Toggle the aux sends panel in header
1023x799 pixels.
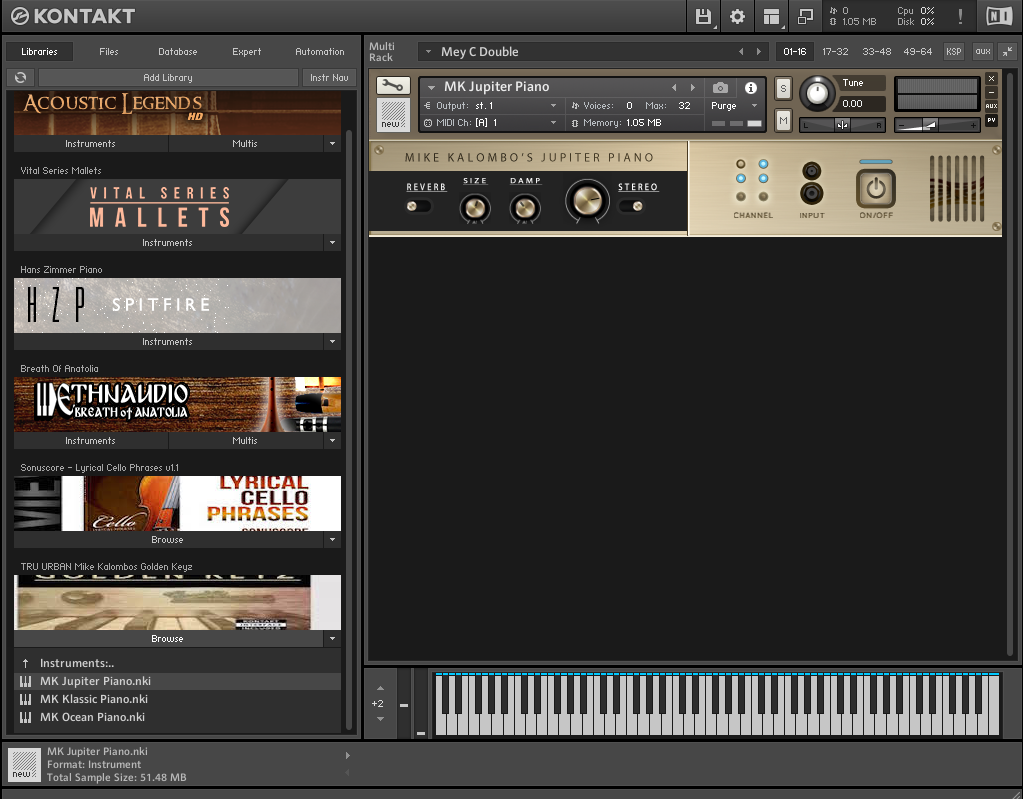(x=983, y=52)
